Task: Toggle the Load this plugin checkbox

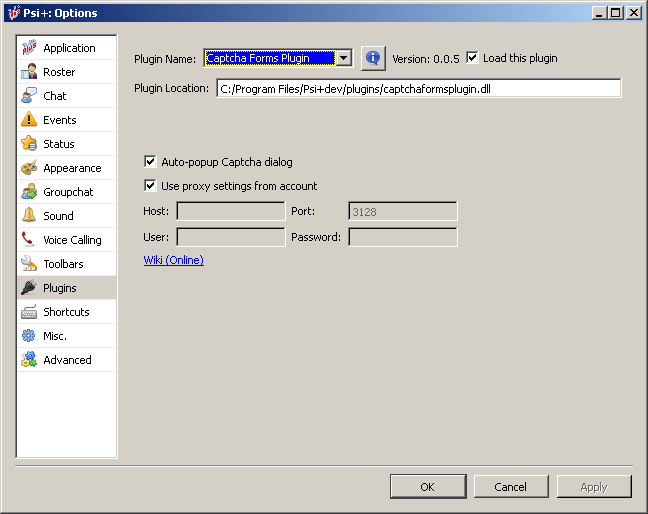Action: [473, 58]
